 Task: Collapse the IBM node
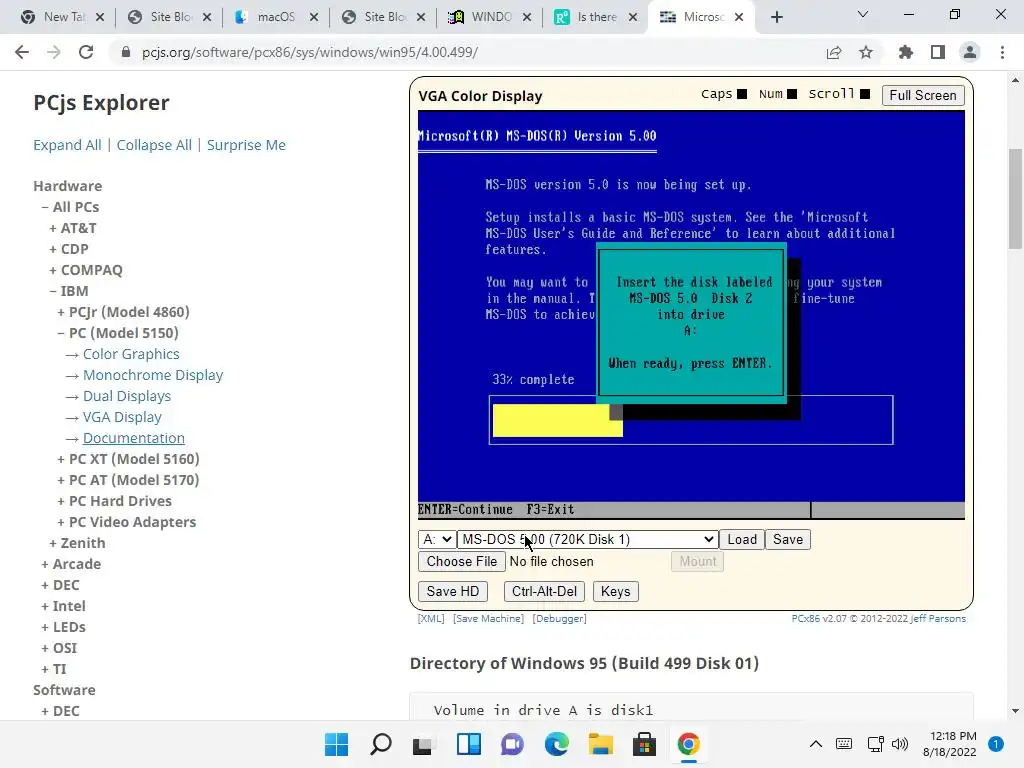pyautogui.click(x=53, y=291)
